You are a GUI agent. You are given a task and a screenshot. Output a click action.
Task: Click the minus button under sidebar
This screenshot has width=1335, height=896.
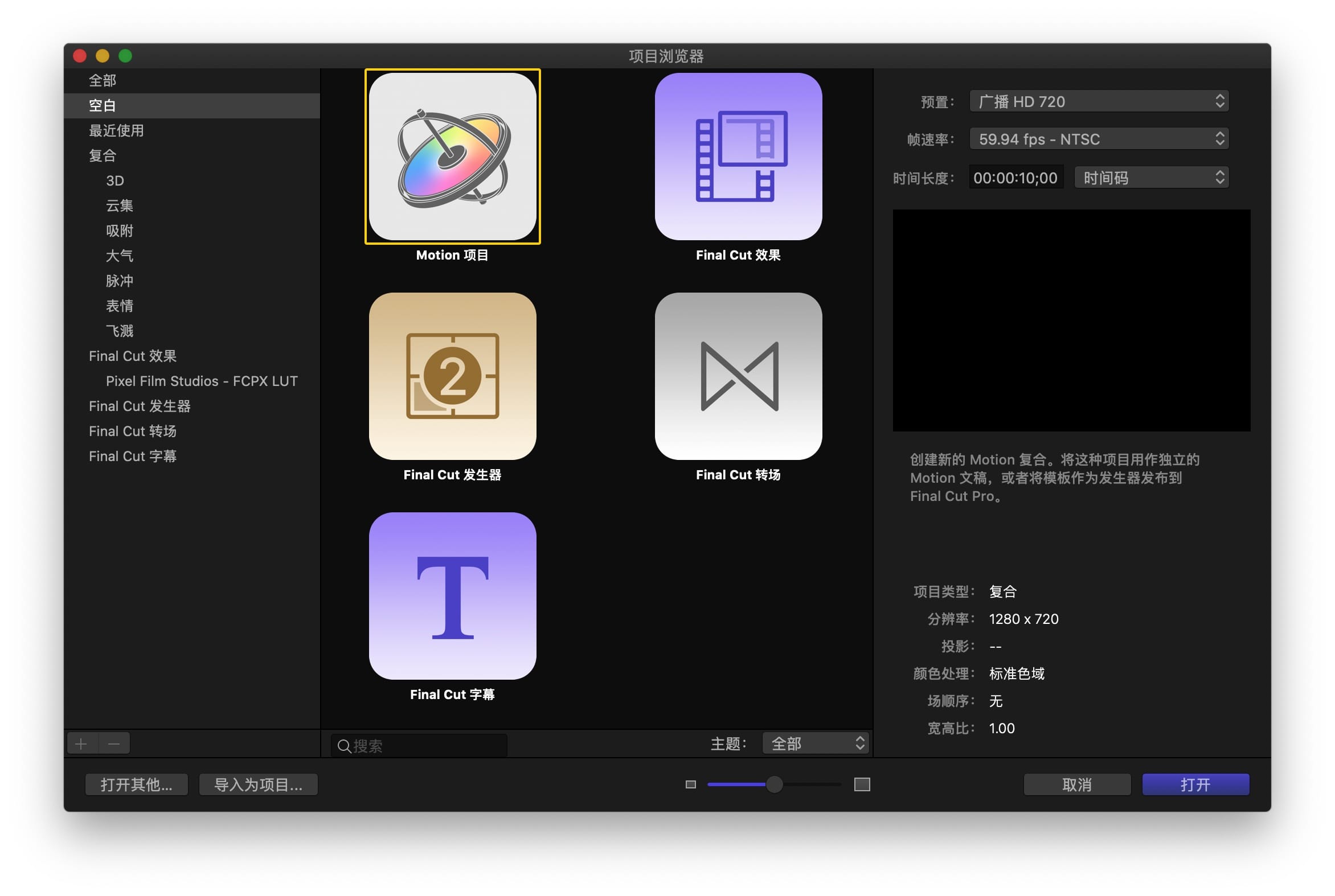click(114, 743)
